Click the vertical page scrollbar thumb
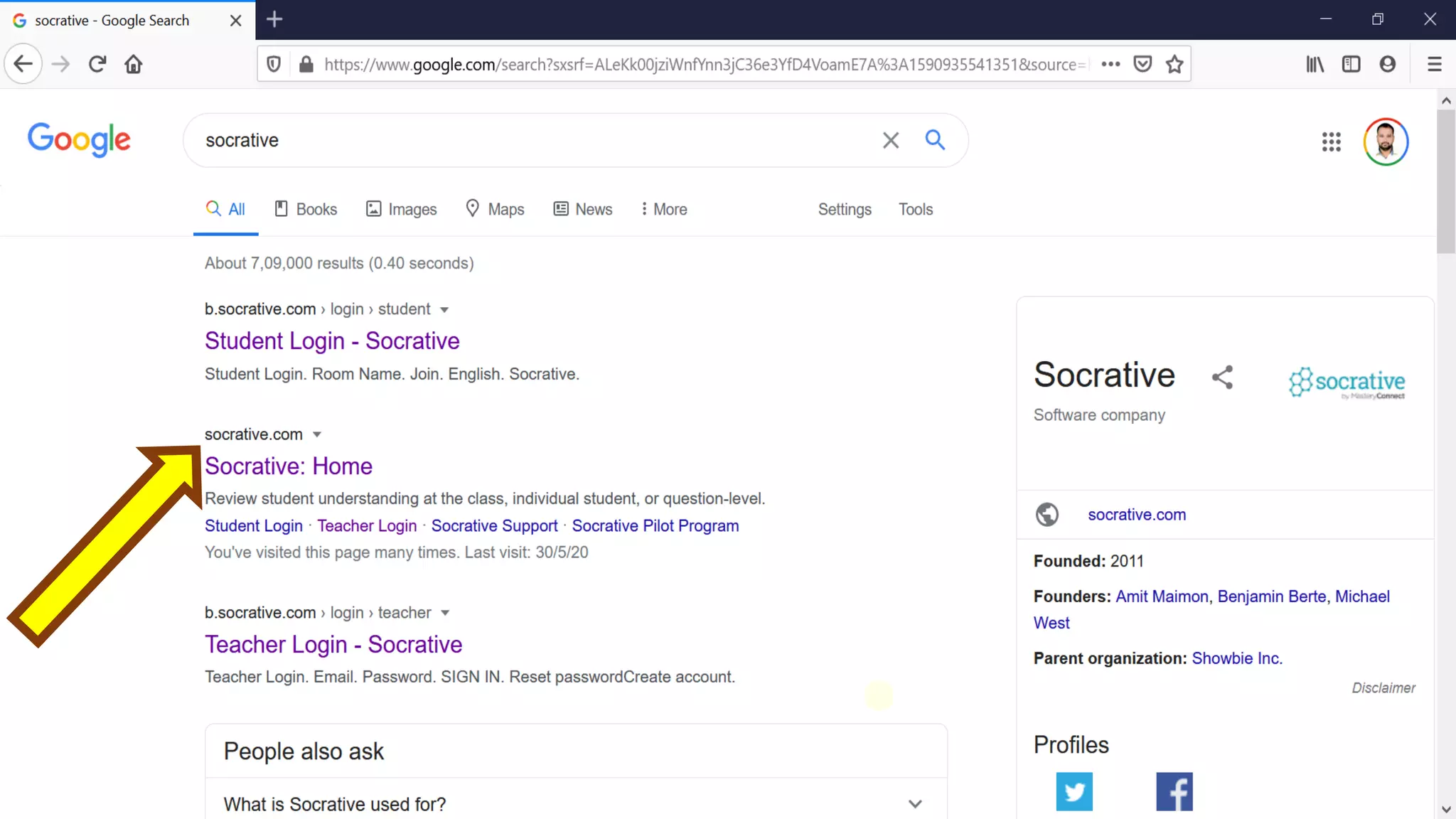Viewport: 1456px width, 819px height. pyautogui.click(x=1445, y=181)
